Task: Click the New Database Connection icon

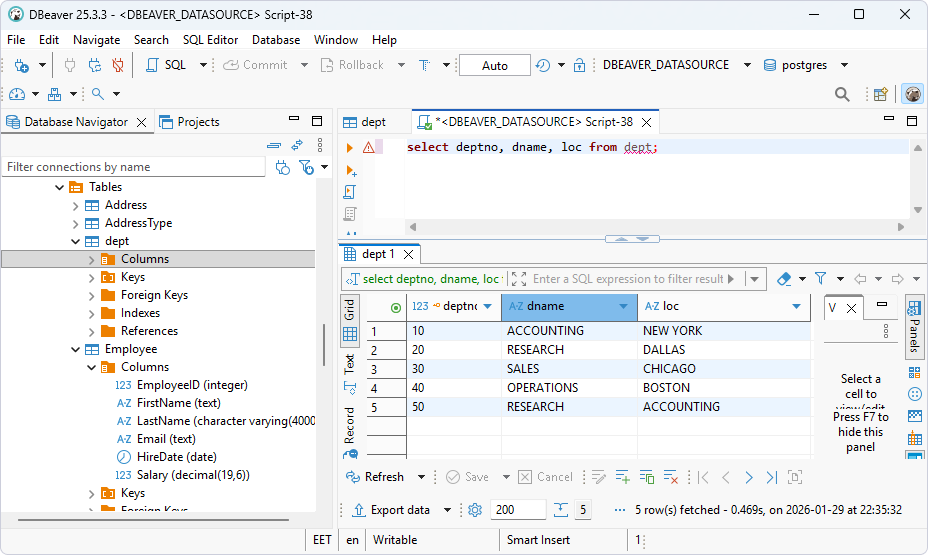Action: (21, 65)
